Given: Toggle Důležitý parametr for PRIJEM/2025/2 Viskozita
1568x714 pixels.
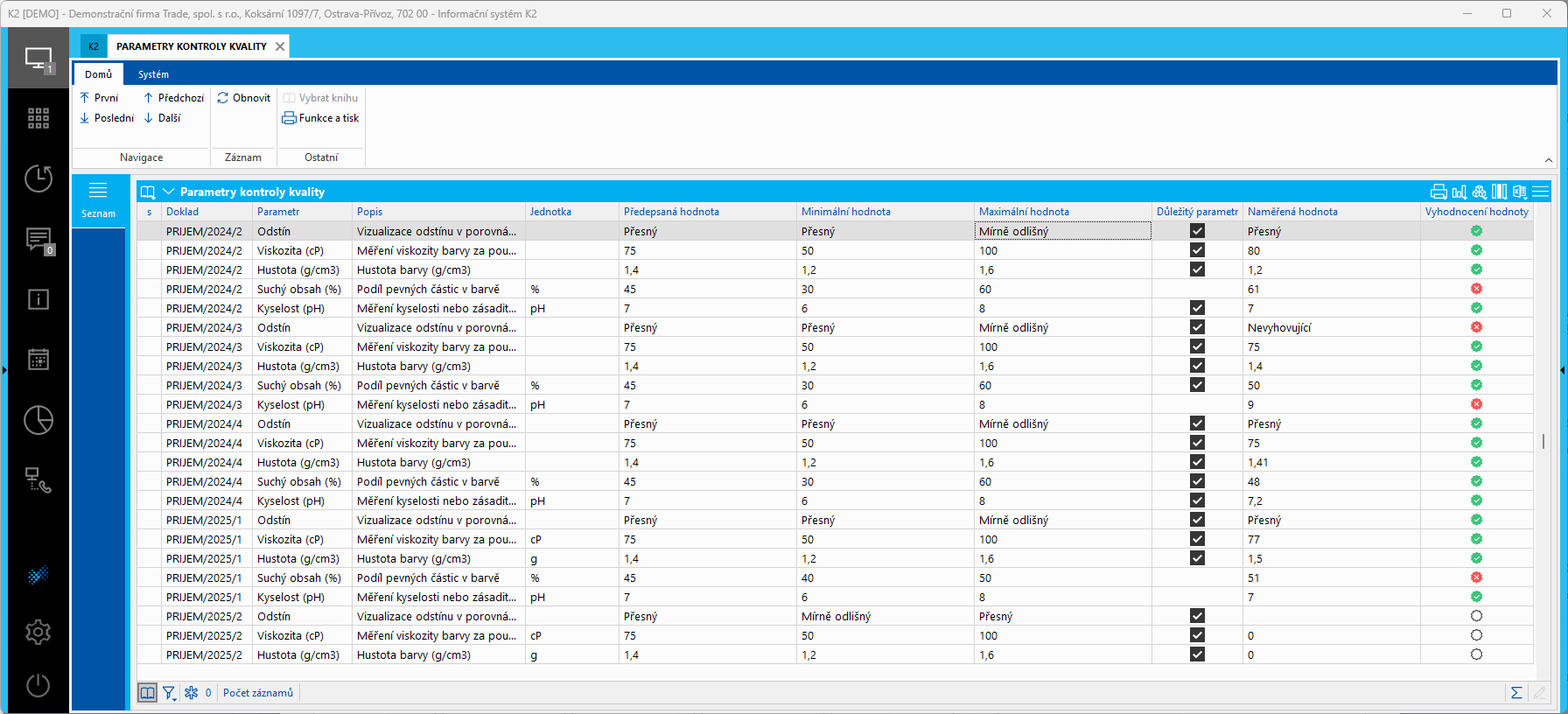Looking at the screenshot, I should (x=1198, y=635).
